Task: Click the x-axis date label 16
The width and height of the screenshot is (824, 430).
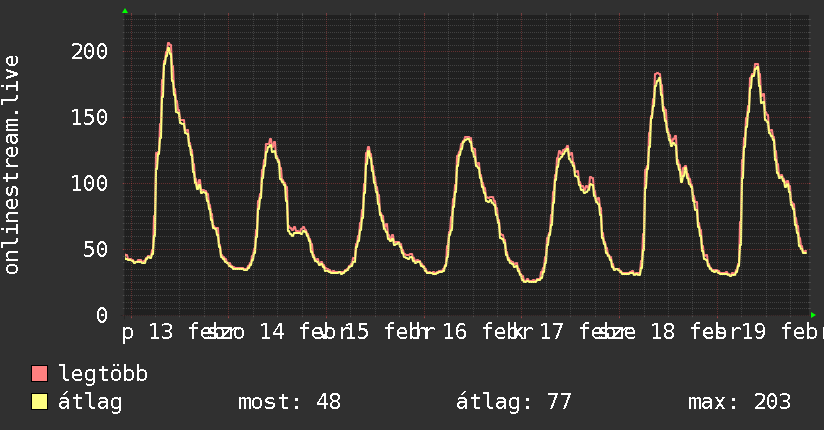Action: pos(455,332)
